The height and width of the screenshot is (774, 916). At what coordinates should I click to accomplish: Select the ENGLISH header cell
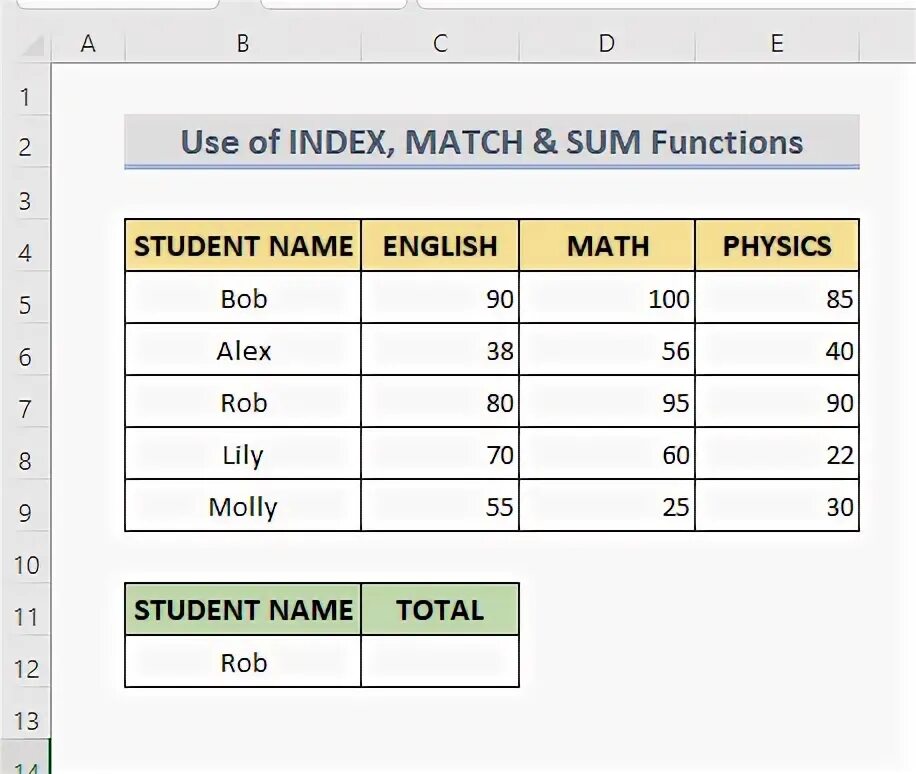point(440,246)
